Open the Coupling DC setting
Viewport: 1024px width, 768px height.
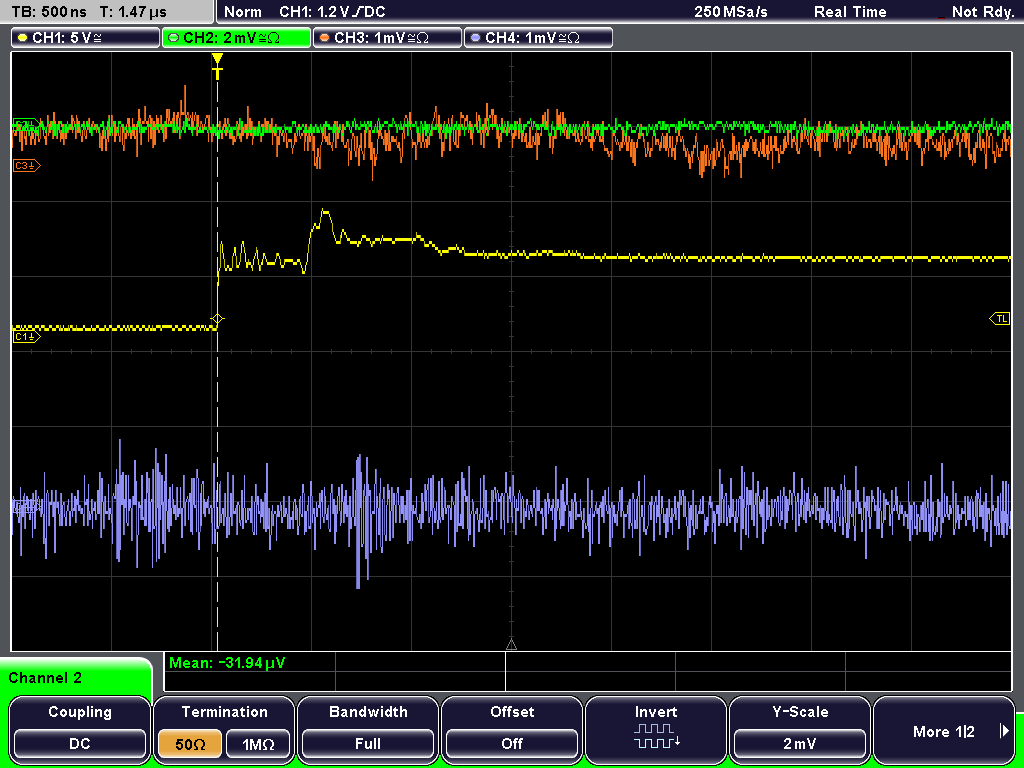coord(80,728)
